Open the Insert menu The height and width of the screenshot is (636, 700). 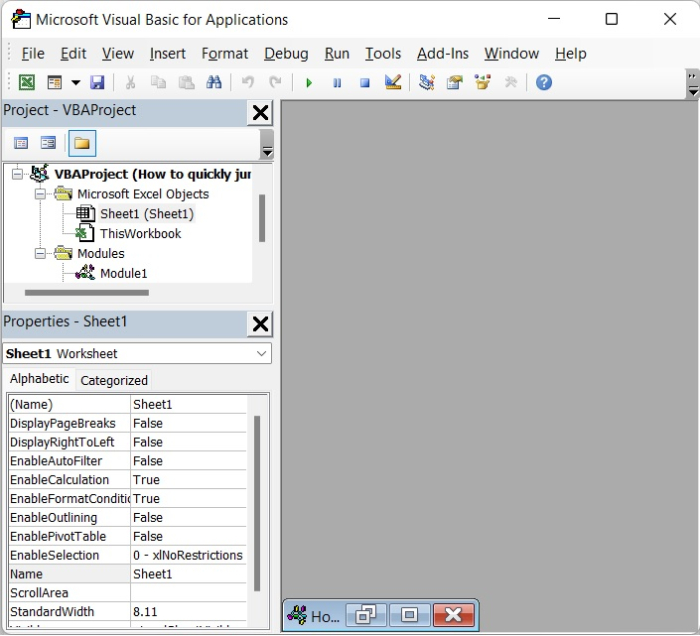[x=167, y=54]
